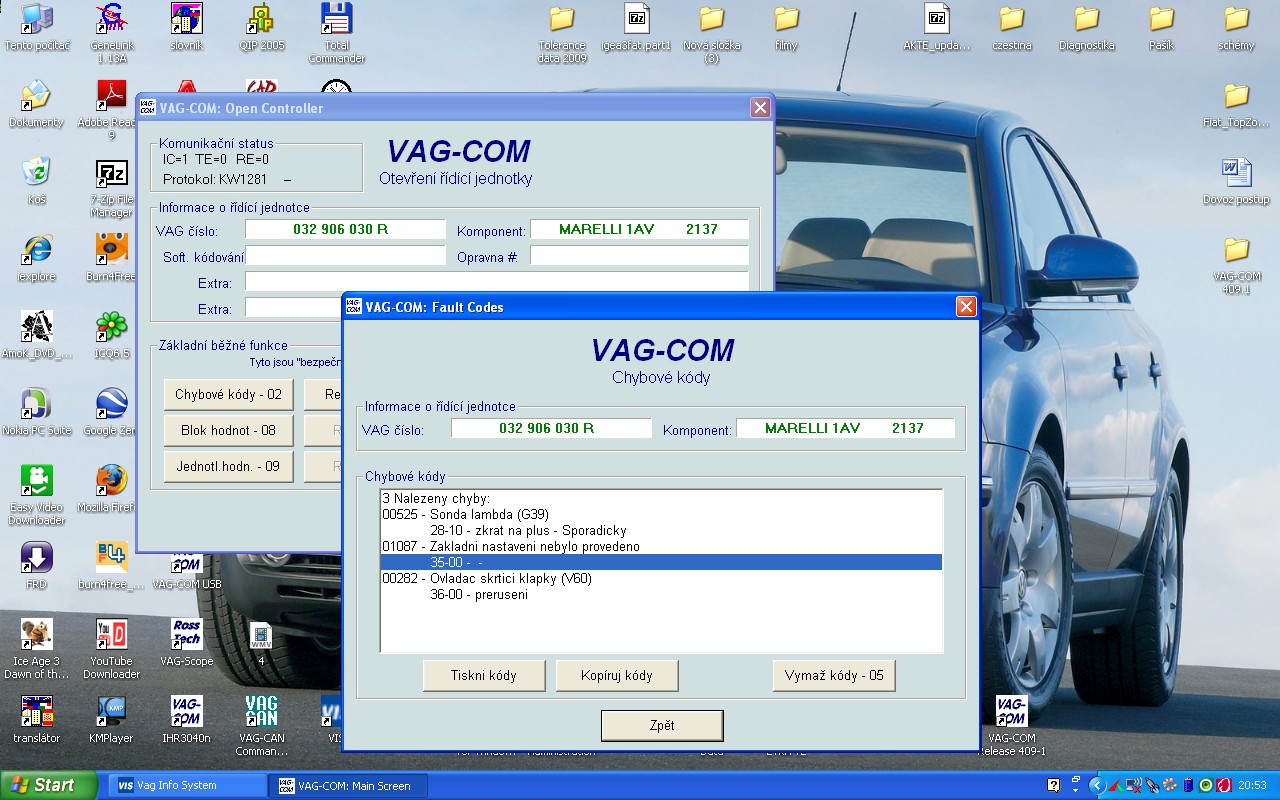Open Diagnostika folder on desktop
1280x800 pixels.
click(1087, 26)
